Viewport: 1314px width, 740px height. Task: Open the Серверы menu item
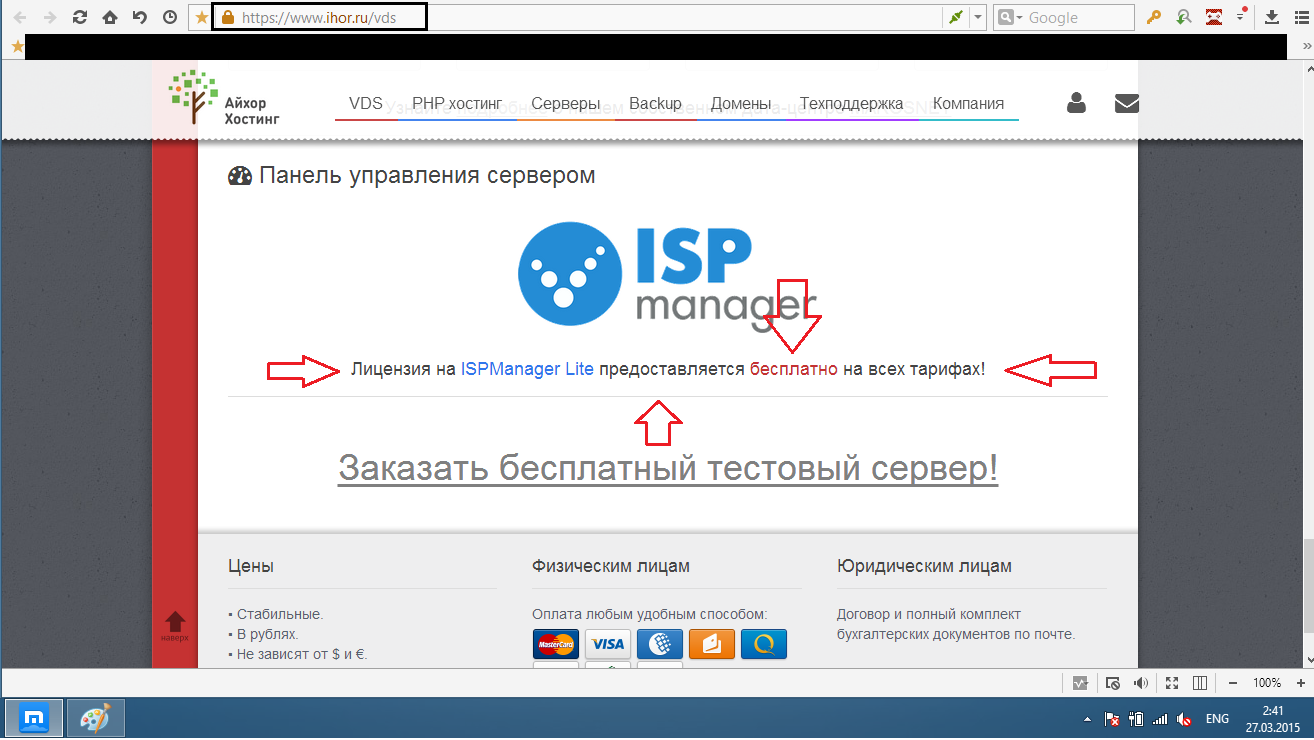566,104
